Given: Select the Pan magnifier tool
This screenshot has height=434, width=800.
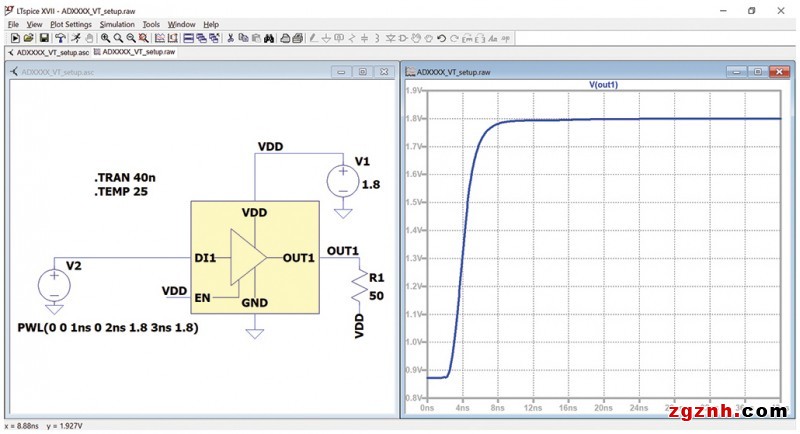Looking at the screenshot, I should point(118,38).
